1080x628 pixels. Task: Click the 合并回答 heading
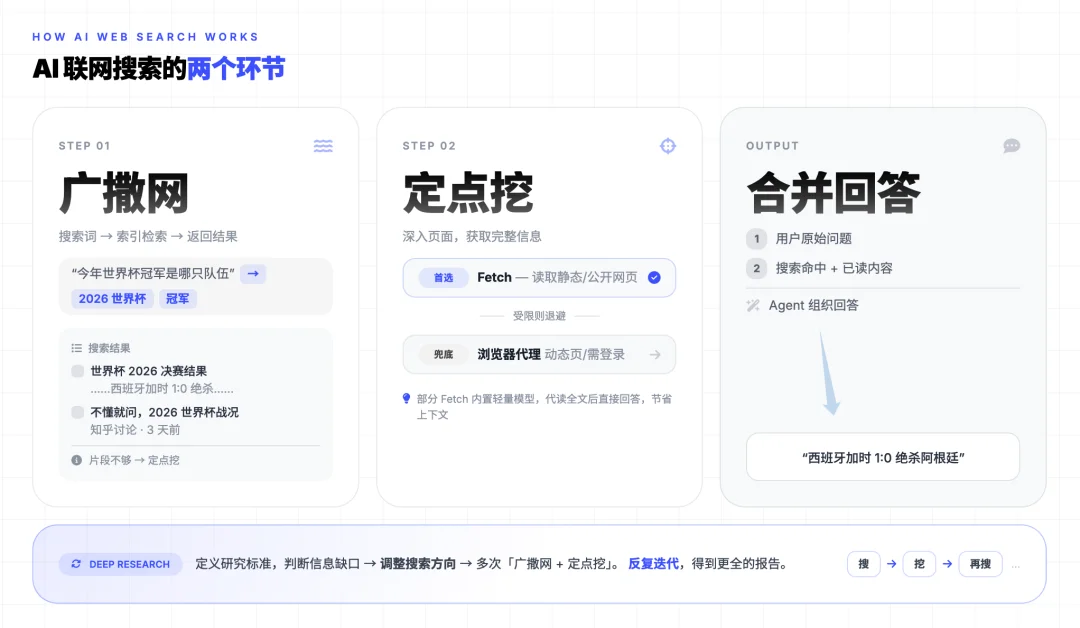(x=833, y=193)
